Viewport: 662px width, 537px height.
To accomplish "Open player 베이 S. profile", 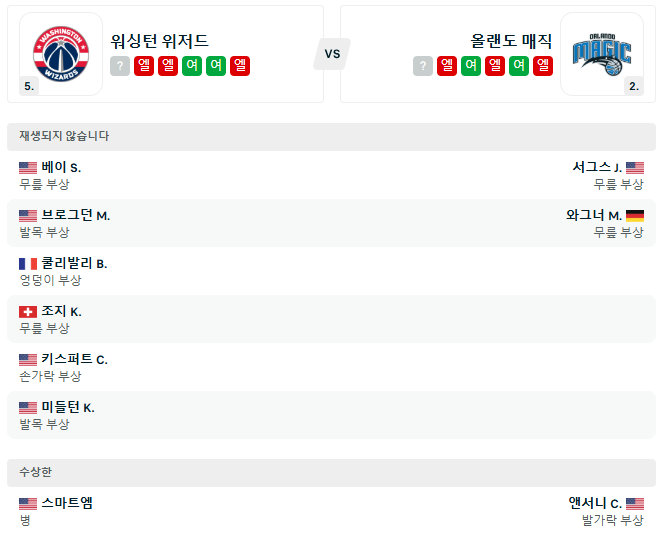I will 61,168.
